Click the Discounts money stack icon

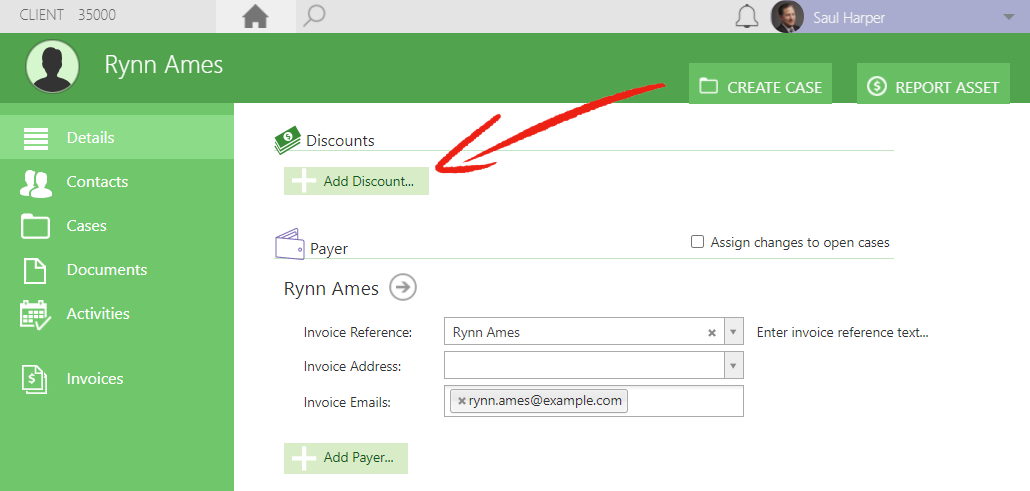(x=287, y=140)
